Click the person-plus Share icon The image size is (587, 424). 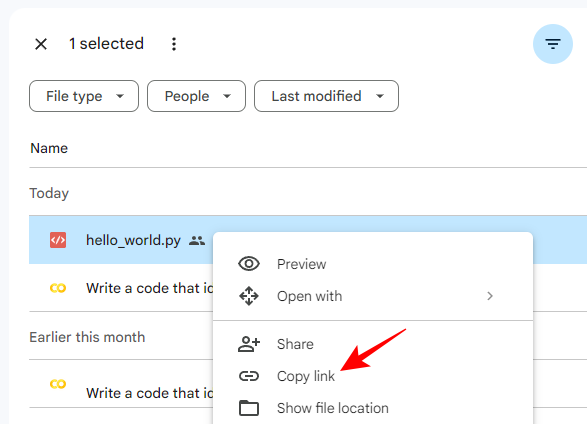coord(249,344)
